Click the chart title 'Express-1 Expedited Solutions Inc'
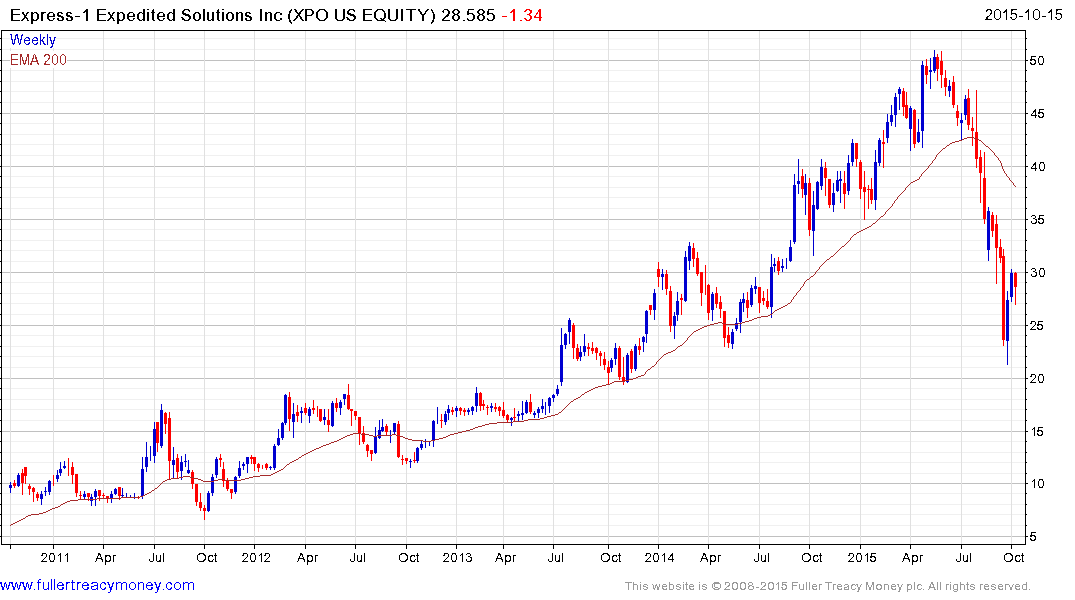 pyautogui.click(x=146, y=15)
